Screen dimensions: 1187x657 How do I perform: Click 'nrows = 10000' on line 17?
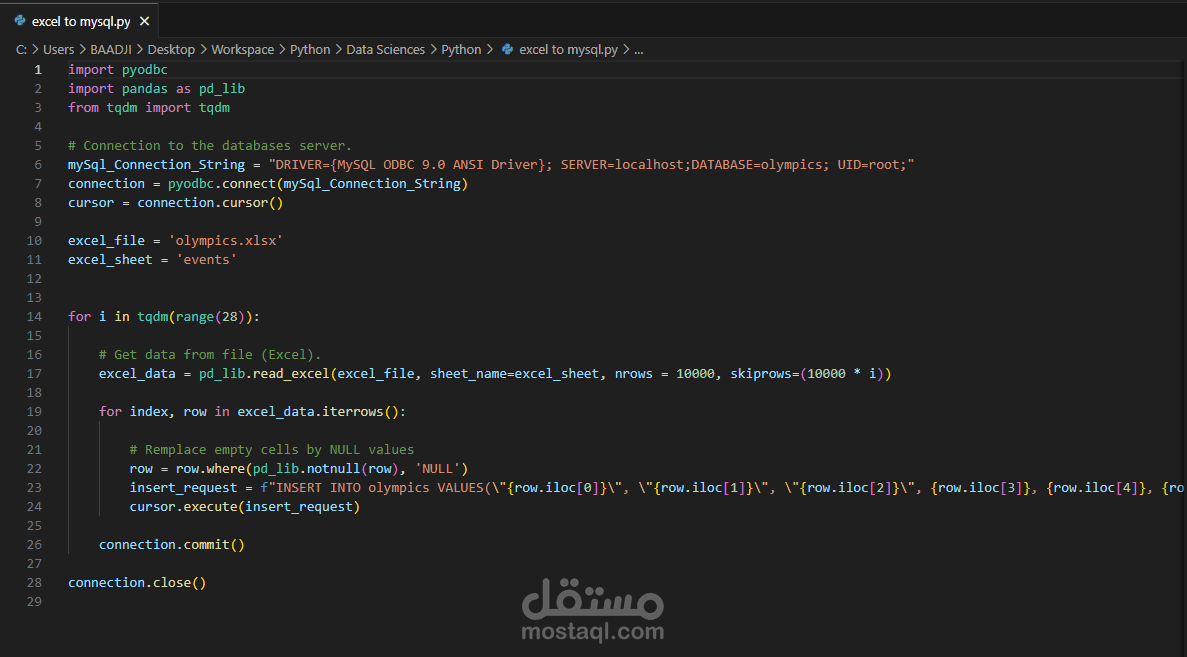point(665,373)
